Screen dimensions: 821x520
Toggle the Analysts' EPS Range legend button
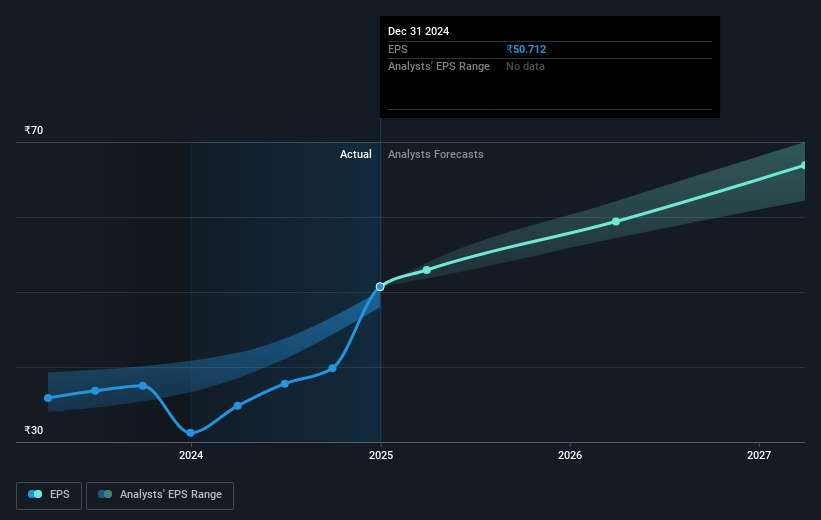coord(160,495)
